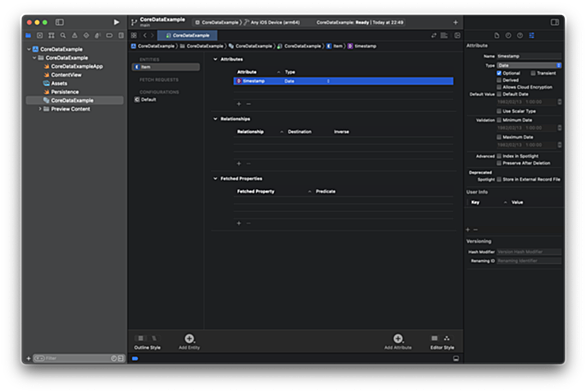
Task: Enable Store in External Record File
Action: [x=499, y=180]
